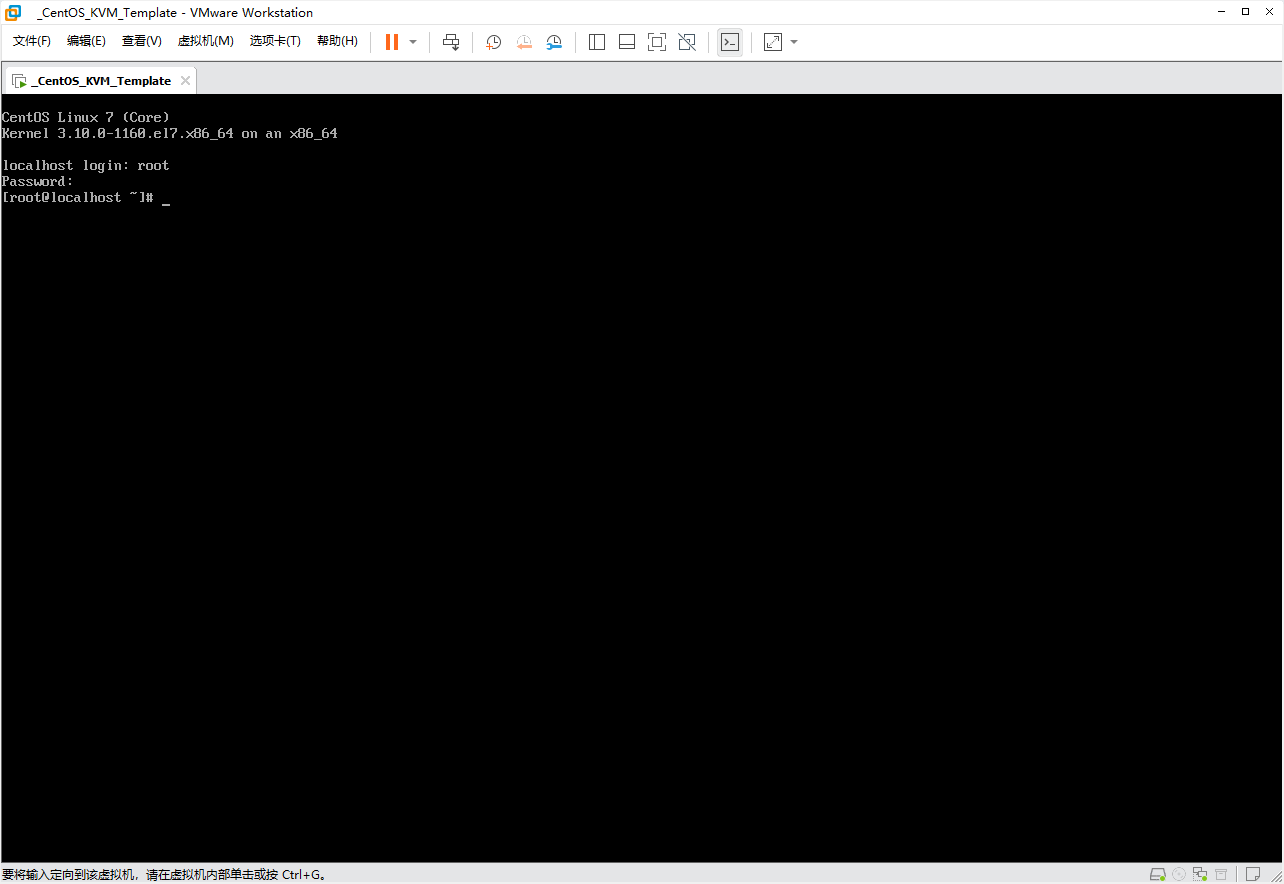1284x884 pixels.
Task: Maximize the VMware Workstation window
Action: coord(1245,12)
